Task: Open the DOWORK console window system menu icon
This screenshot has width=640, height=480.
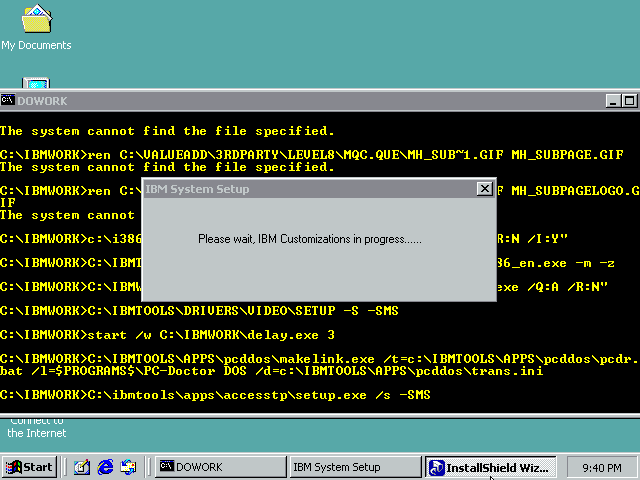Action: point(8,101)
